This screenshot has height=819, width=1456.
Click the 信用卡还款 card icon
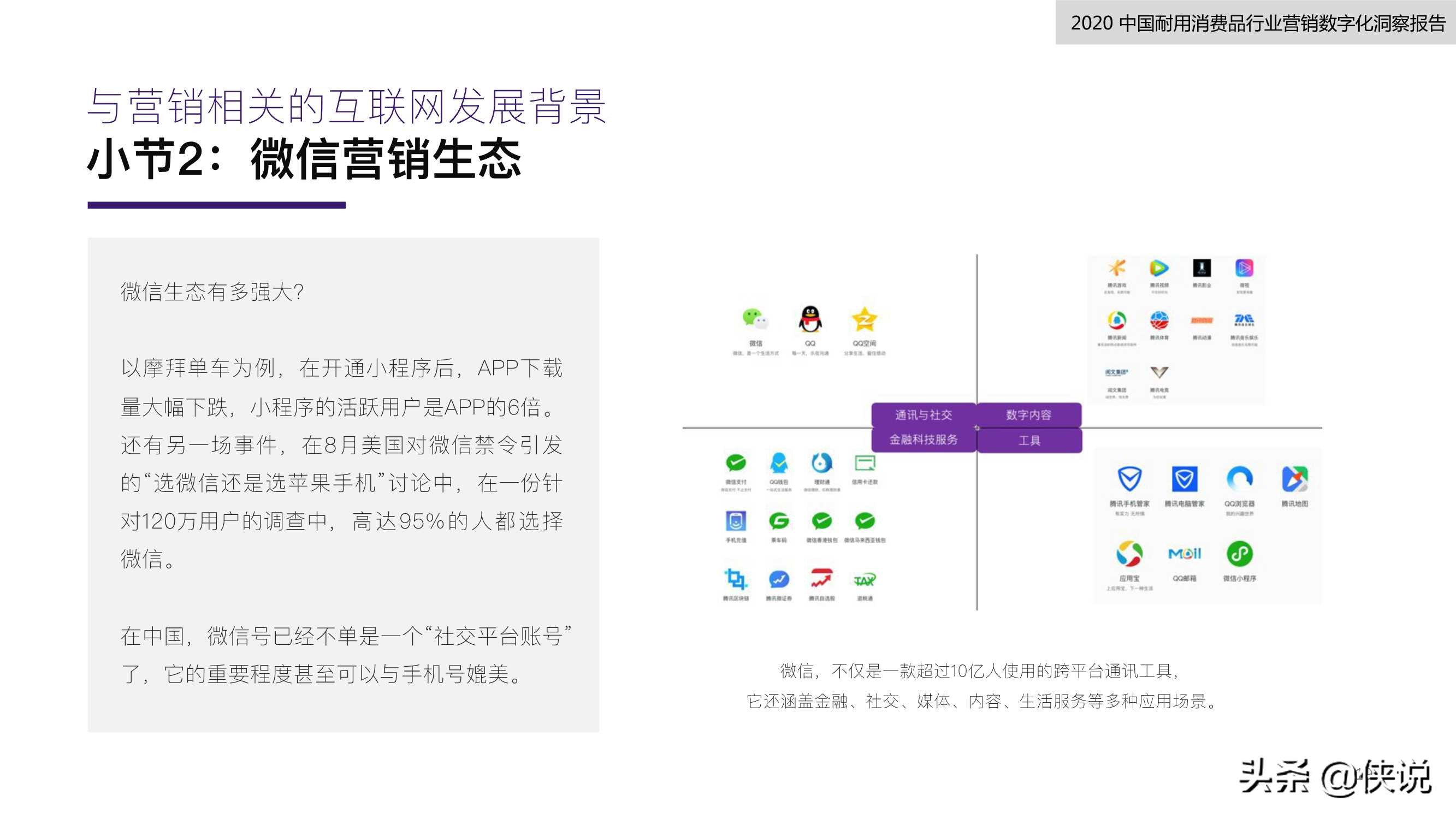click(865, 464)
